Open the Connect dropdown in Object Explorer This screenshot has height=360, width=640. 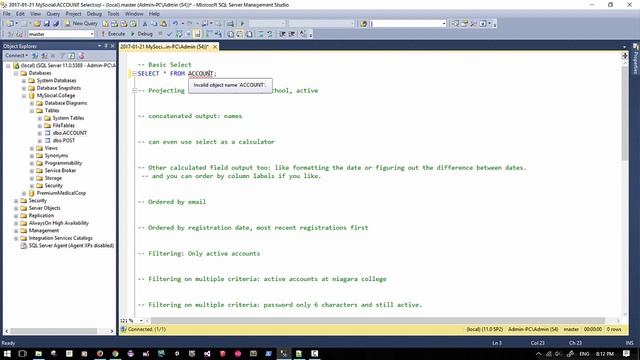[x=17, y=55]
